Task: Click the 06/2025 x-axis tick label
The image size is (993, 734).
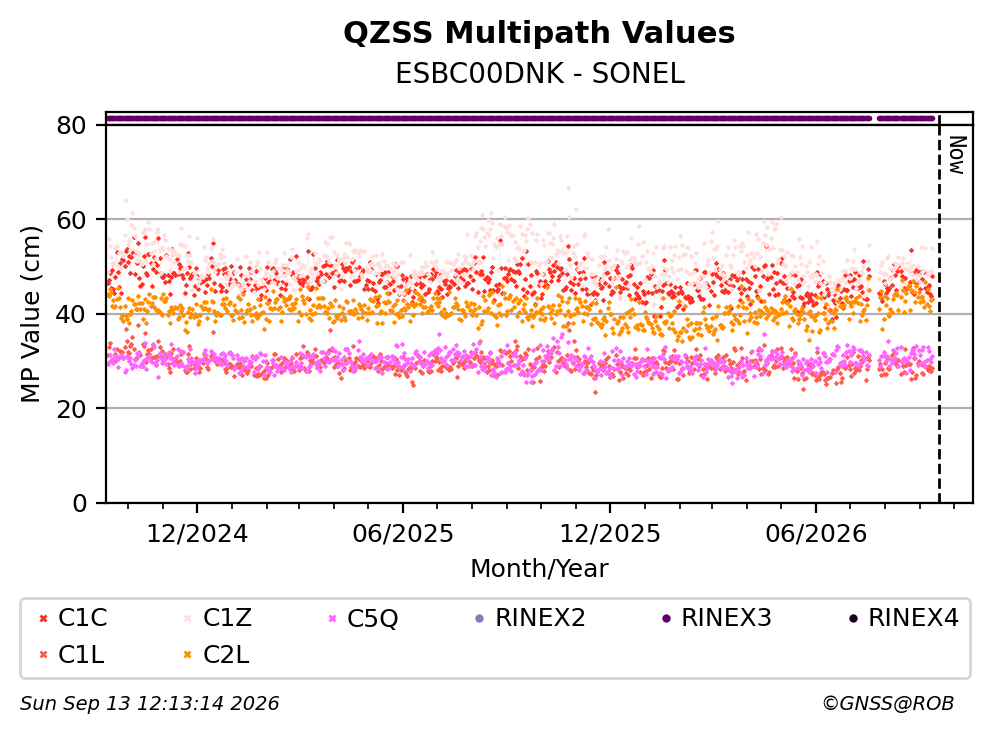Action: click(x=403, y=534)
